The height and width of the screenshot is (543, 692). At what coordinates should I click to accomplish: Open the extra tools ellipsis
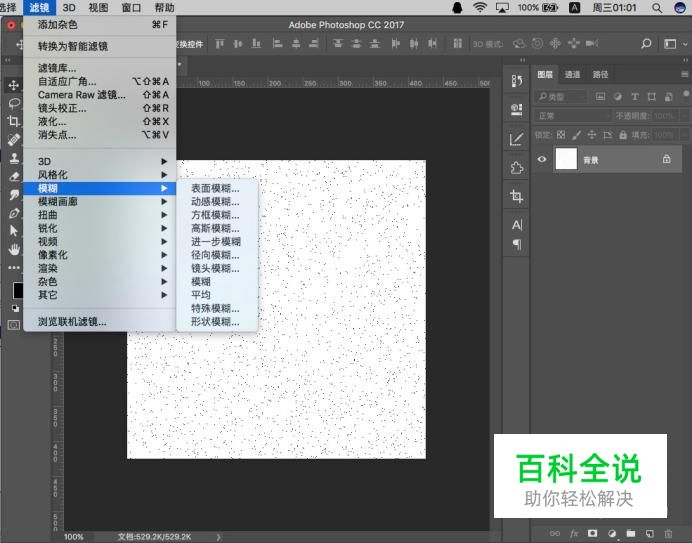point(14,268)
